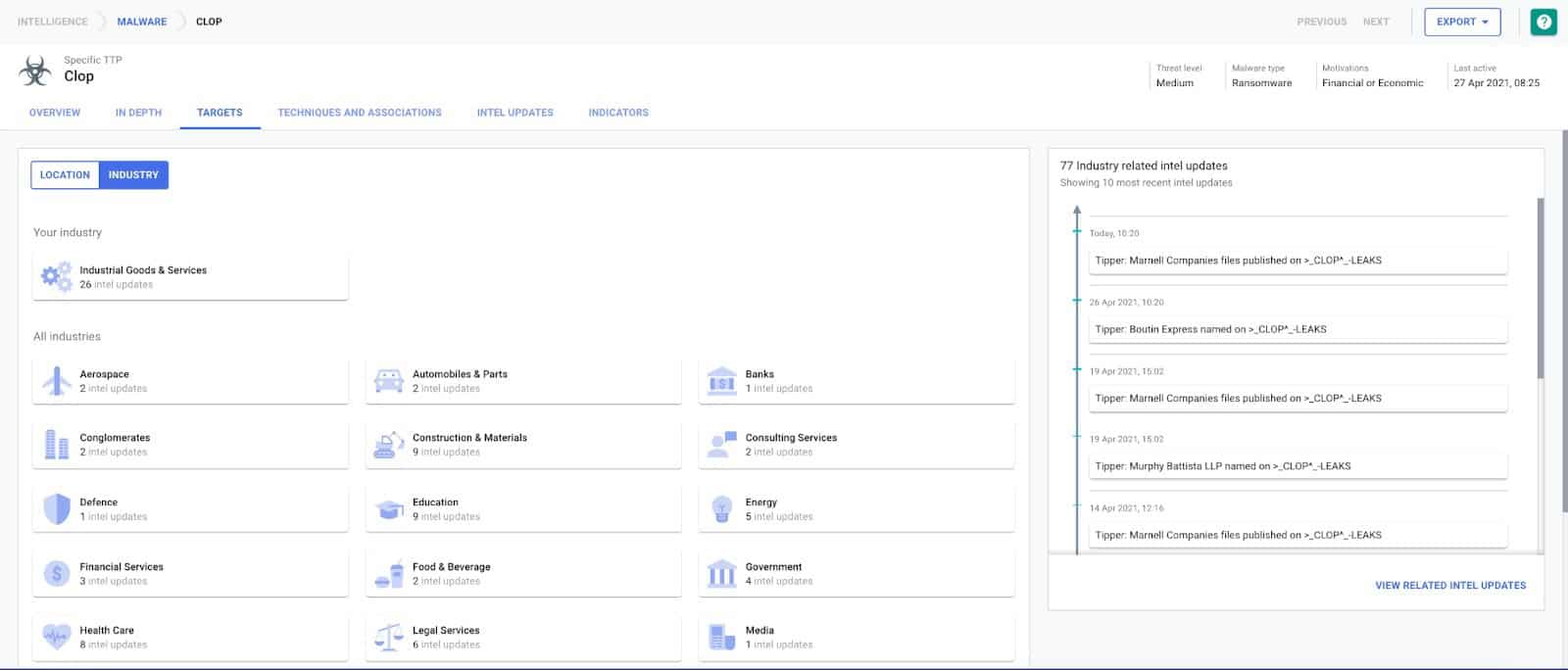This screenshot has width=1568, height=670.
Task: Click the 77 Industry related intel updates heading
Action: tap(1144, 167)
